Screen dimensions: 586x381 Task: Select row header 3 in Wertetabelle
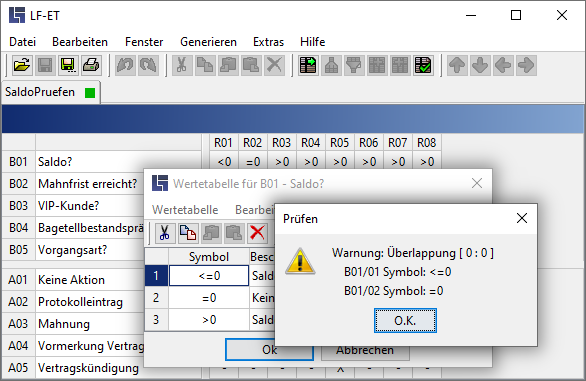156,320
